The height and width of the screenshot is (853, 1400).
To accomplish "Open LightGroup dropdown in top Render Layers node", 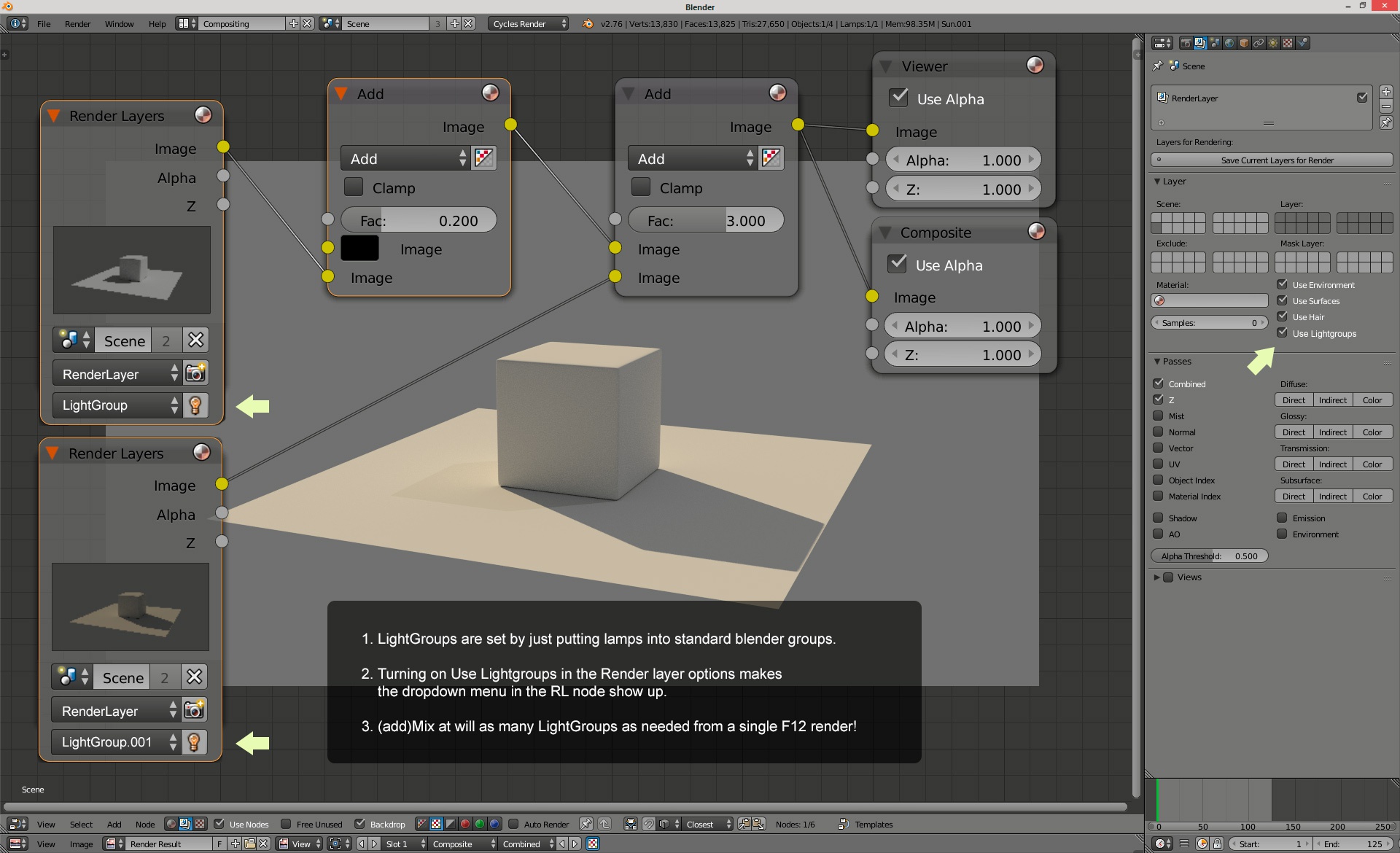I will pyautogui.click(x=117, y=405).
